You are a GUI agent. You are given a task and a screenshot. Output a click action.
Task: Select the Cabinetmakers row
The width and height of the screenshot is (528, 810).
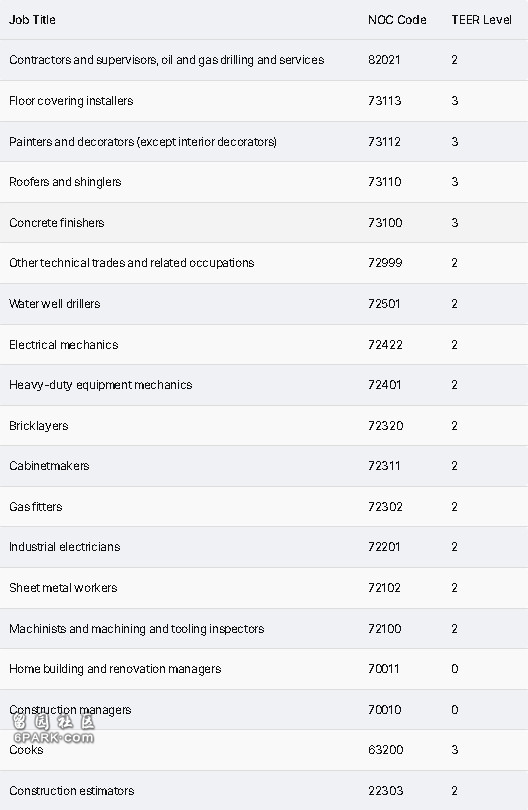coord(264,466)
